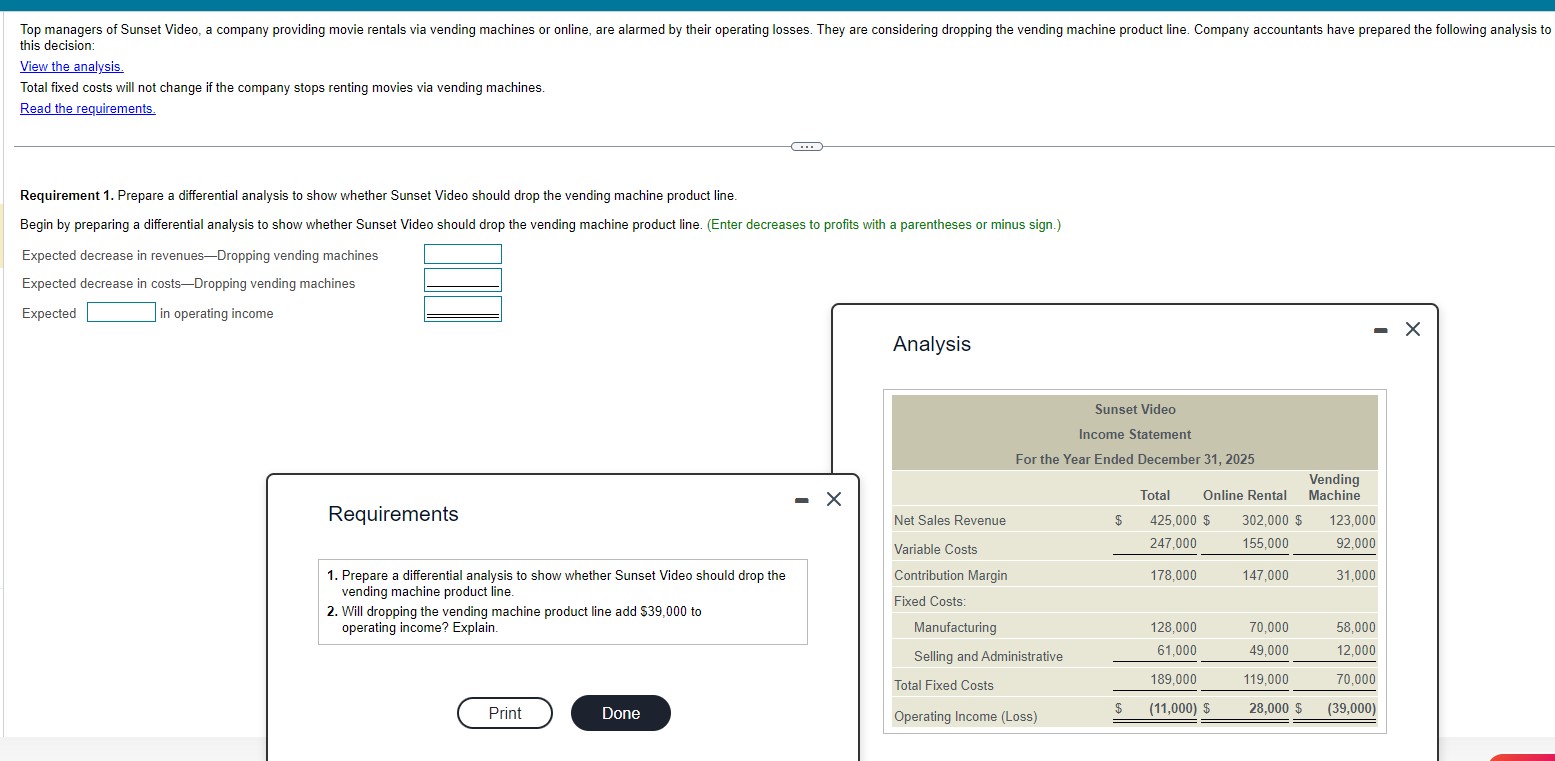The image size is (1555, 761).
Task: Open the "Read the requirements" link
Action: click(87, 108)
